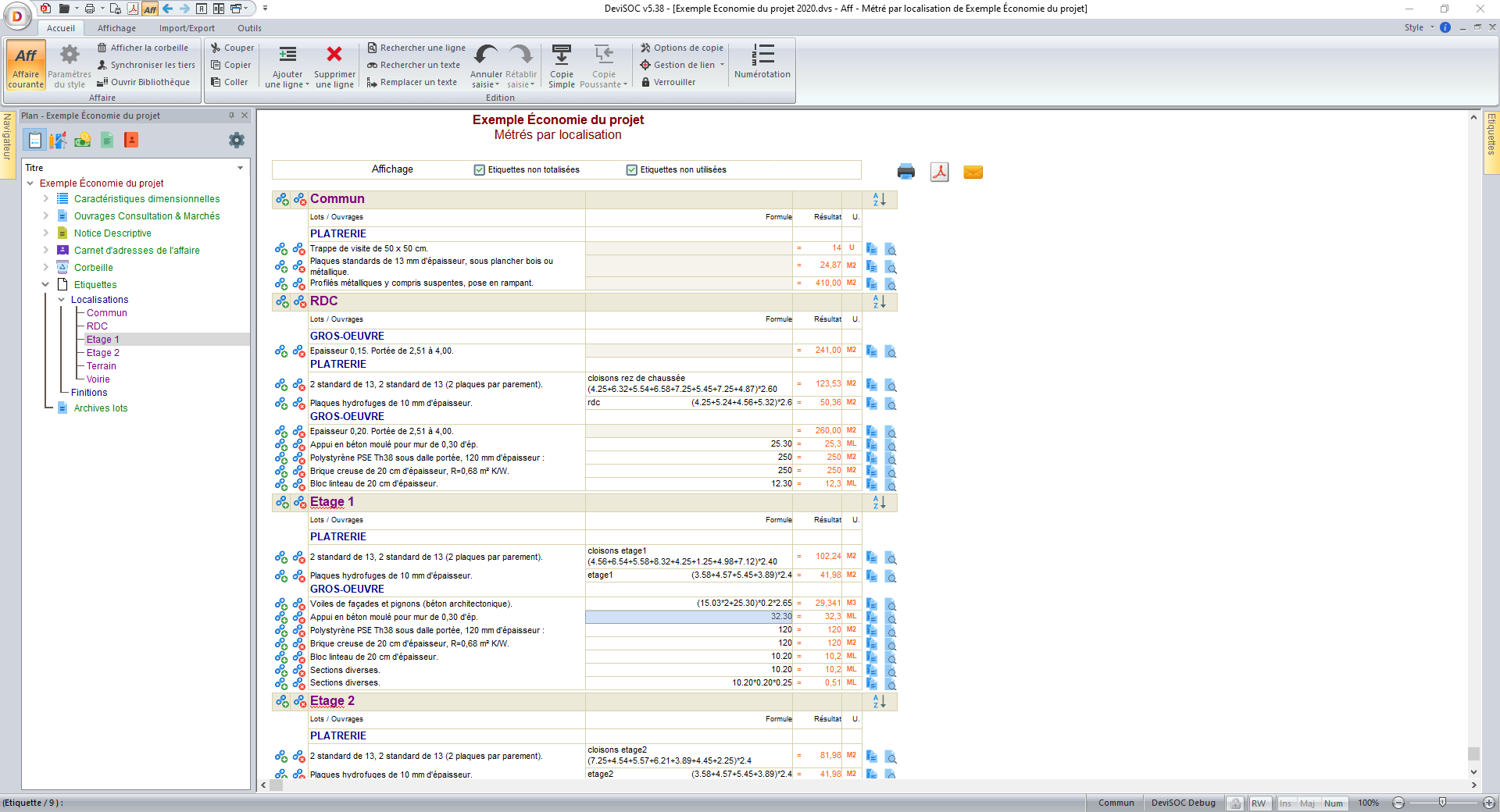
Task: Sort the Commun section with A-Z icon
Action: pyautogui.click(x=879, y=200)
